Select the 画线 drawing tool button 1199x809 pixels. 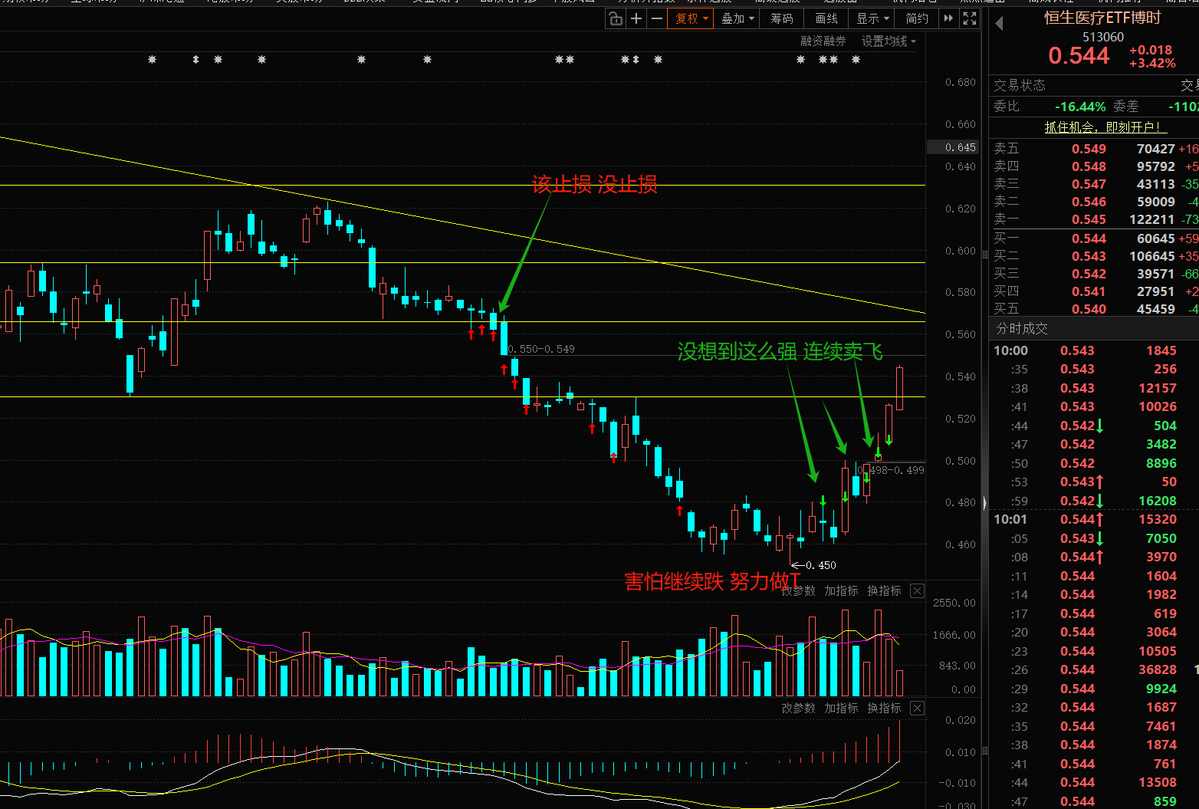pos(826,19)
